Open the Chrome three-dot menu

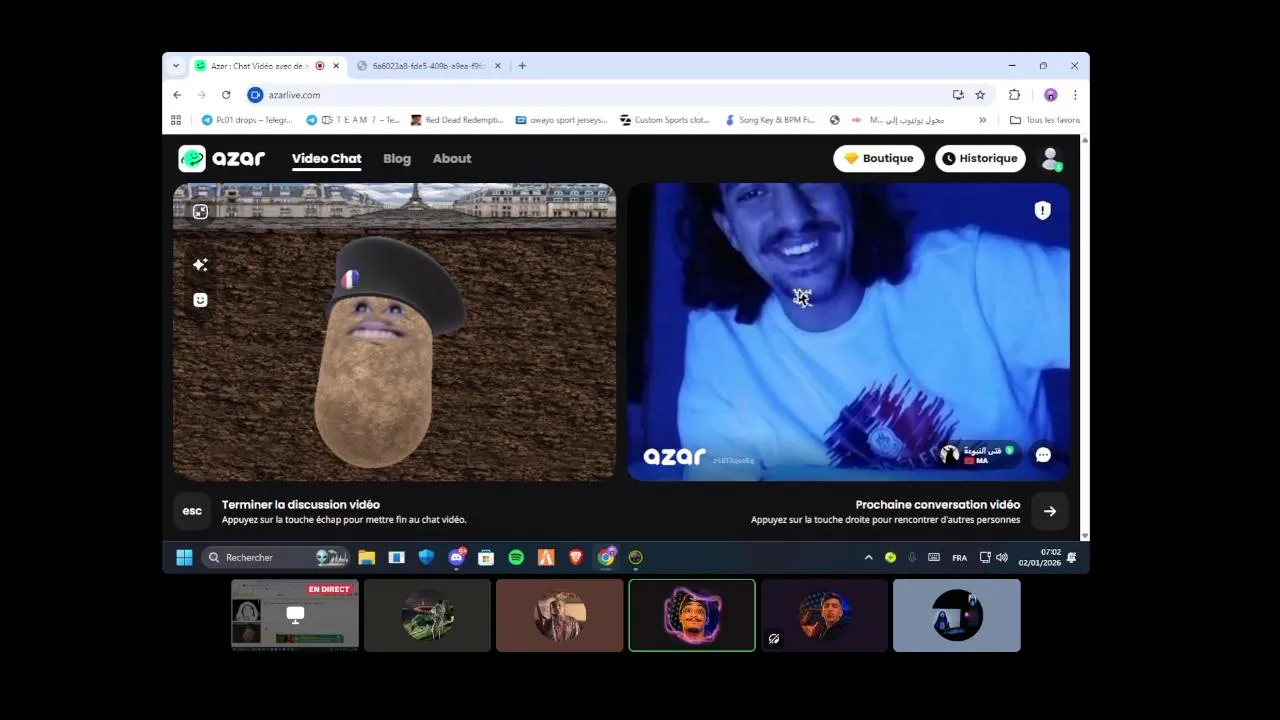[1075, 95]
